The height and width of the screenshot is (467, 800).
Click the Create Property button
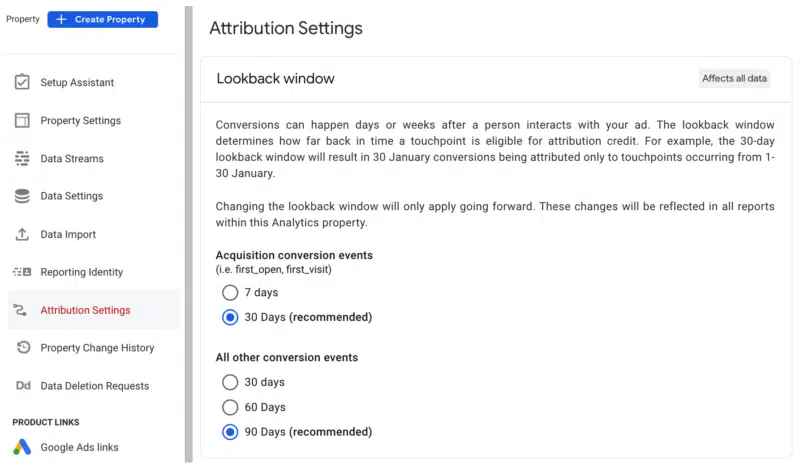(102, 19)
